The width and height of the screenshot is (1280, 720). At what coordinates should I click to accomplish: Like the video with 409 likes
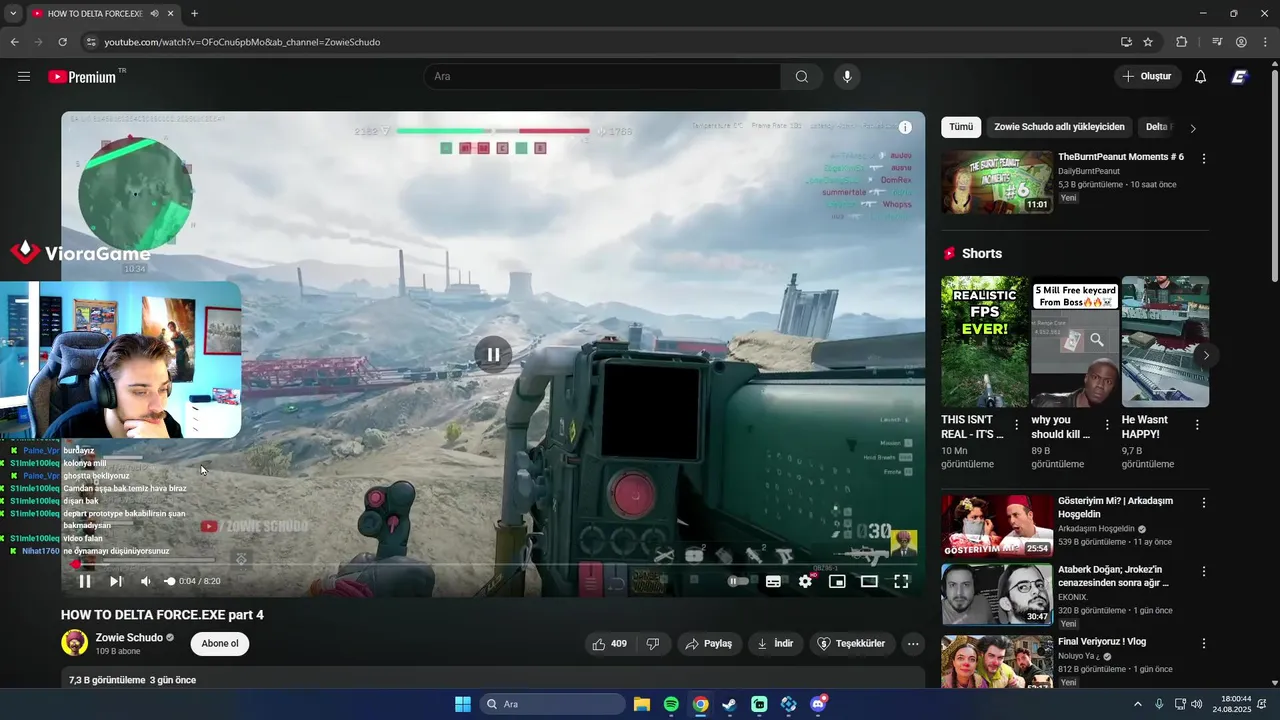tap(610, 644)
